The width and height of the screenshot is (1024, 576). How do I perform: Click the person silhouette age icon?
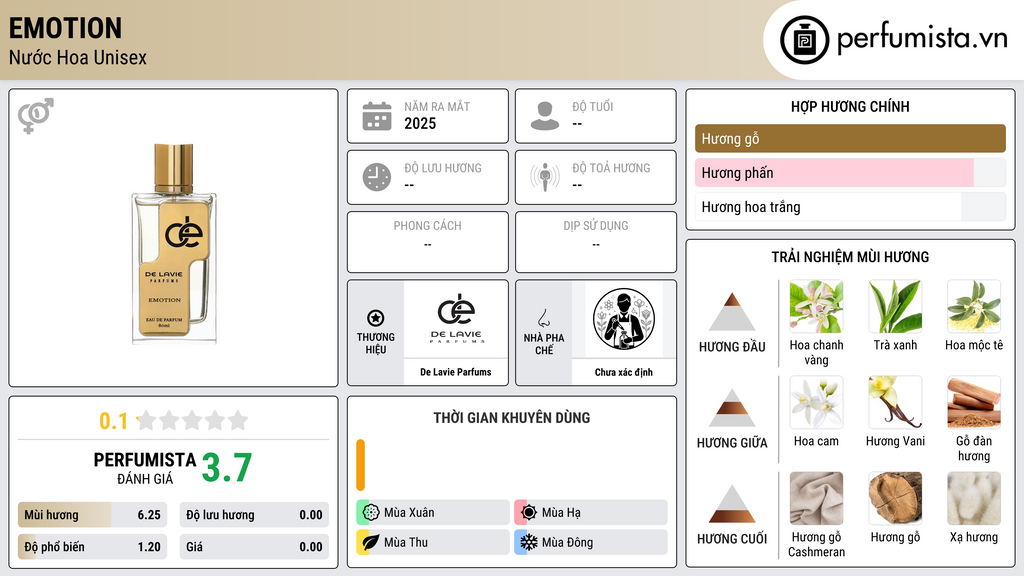click(545, 116)
